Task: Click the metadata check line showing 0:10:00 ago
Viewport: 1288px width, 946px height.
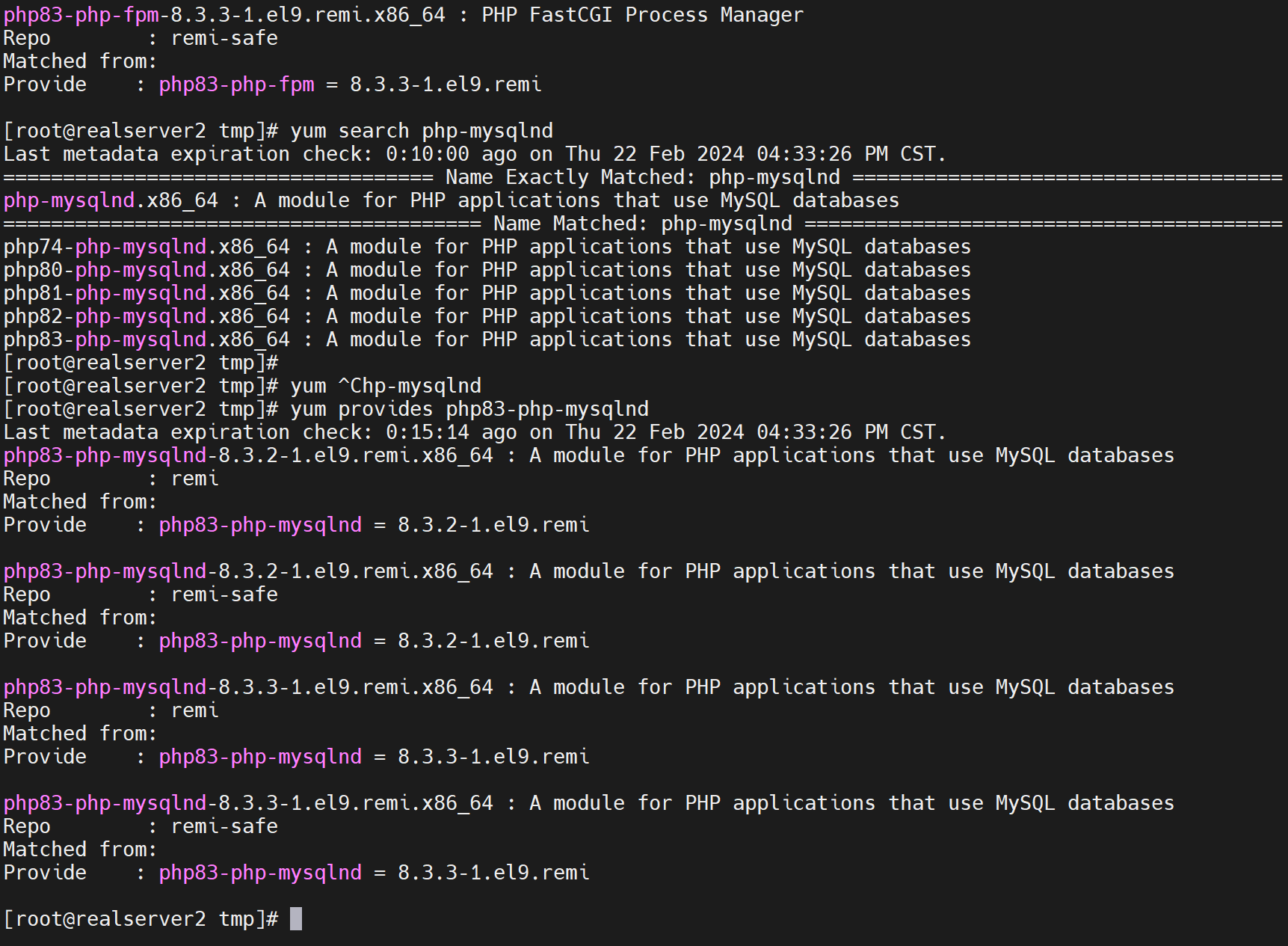Action: (x=474, y=154)
